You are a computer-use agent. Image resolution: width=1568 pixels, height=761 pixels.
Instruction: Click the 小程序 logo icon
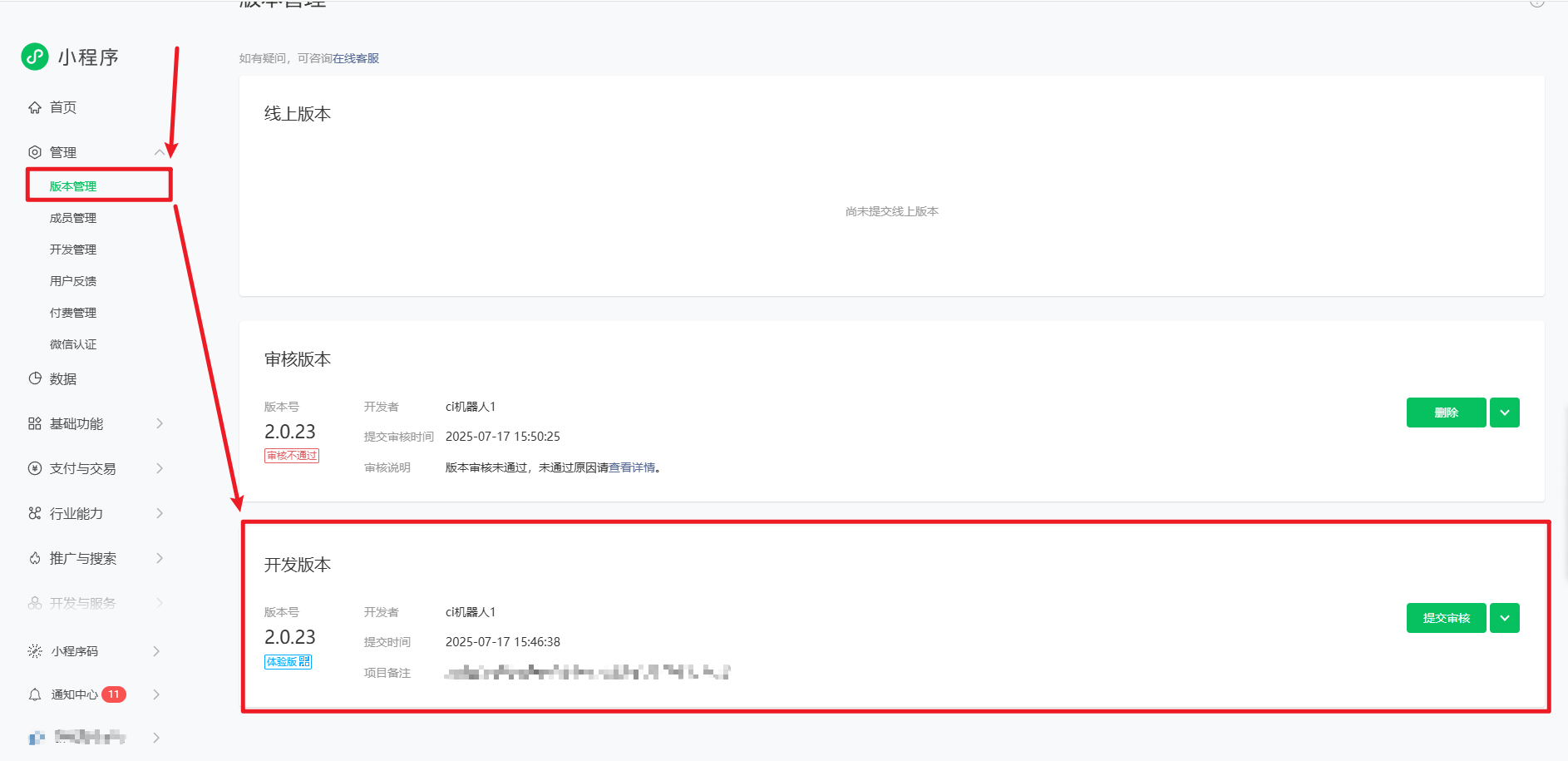34,57
